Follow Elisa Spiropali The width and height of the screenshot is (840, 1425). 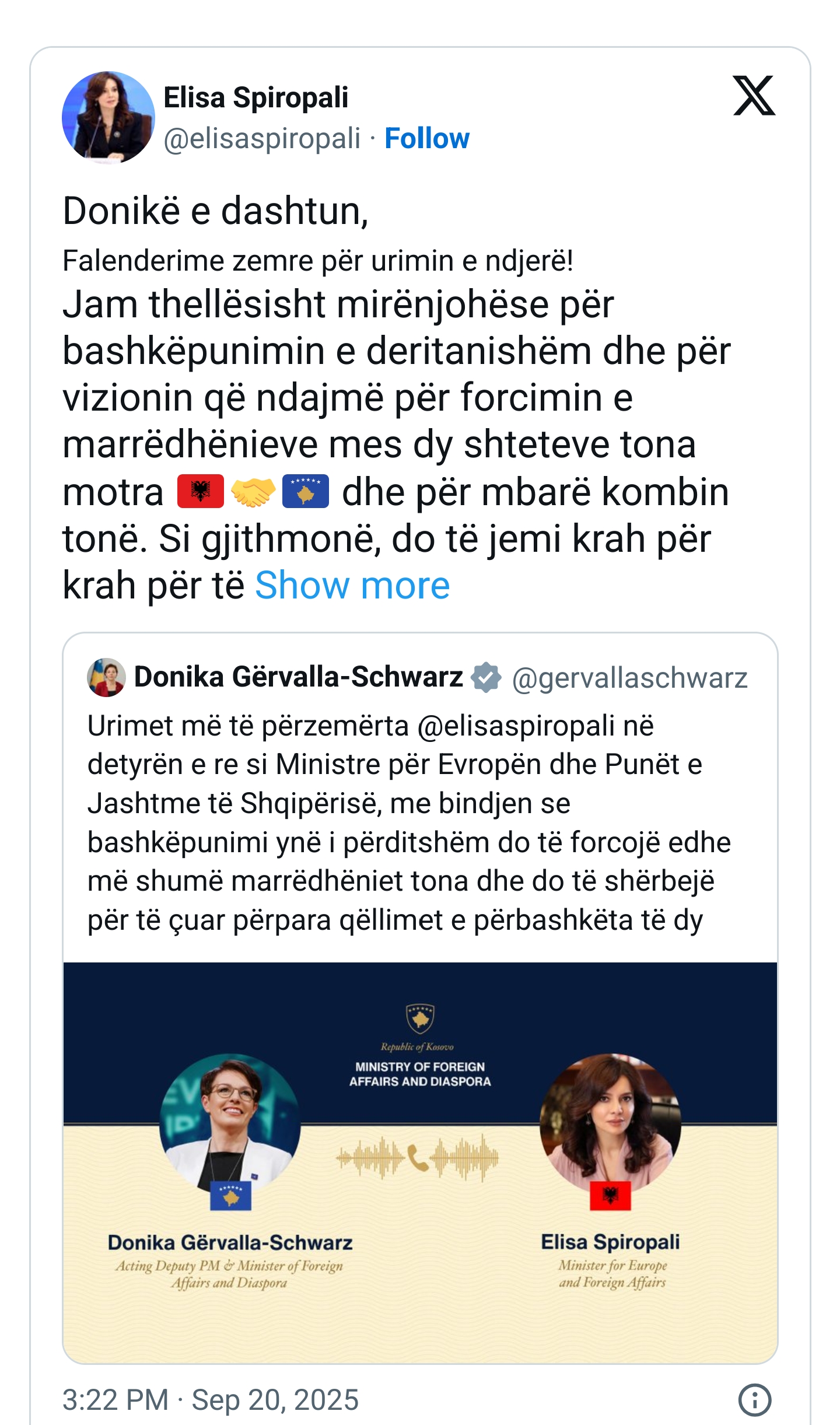pos(427,139)
